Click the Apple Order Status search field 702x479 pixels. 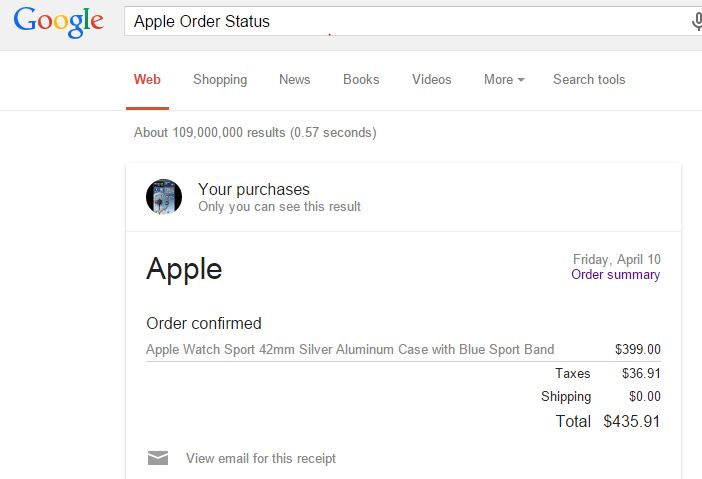[405, 21]
